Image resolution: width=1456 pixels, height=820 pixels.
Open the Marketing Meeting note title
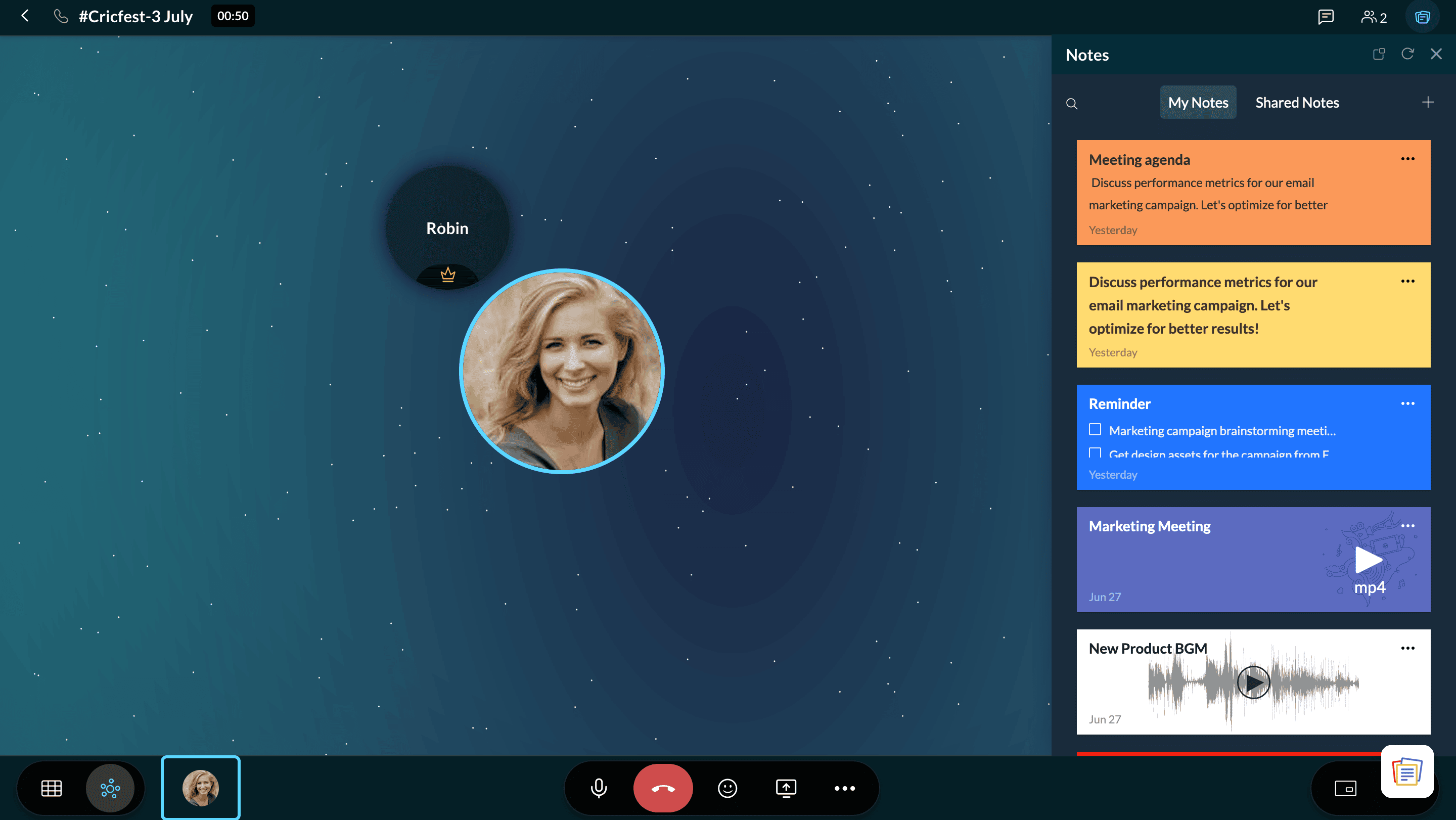(1149, 526)
